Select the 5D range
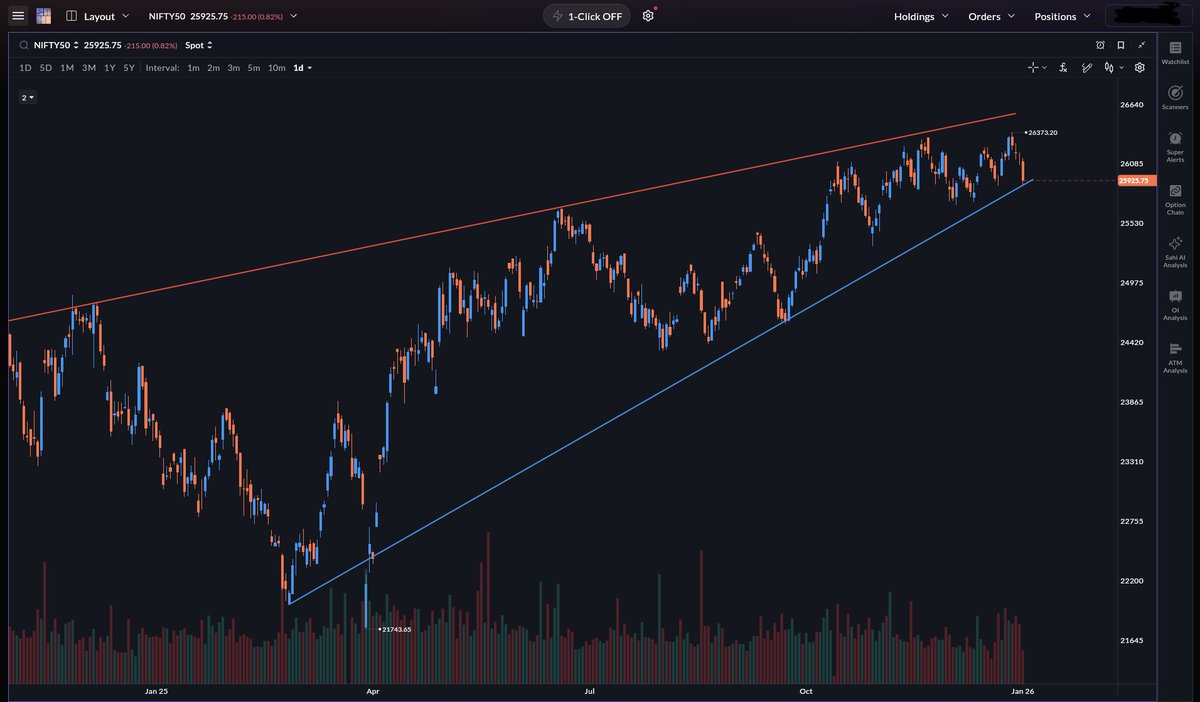Image resolution: width=1200 pixels, height=702 pixels. pos(45,68)
